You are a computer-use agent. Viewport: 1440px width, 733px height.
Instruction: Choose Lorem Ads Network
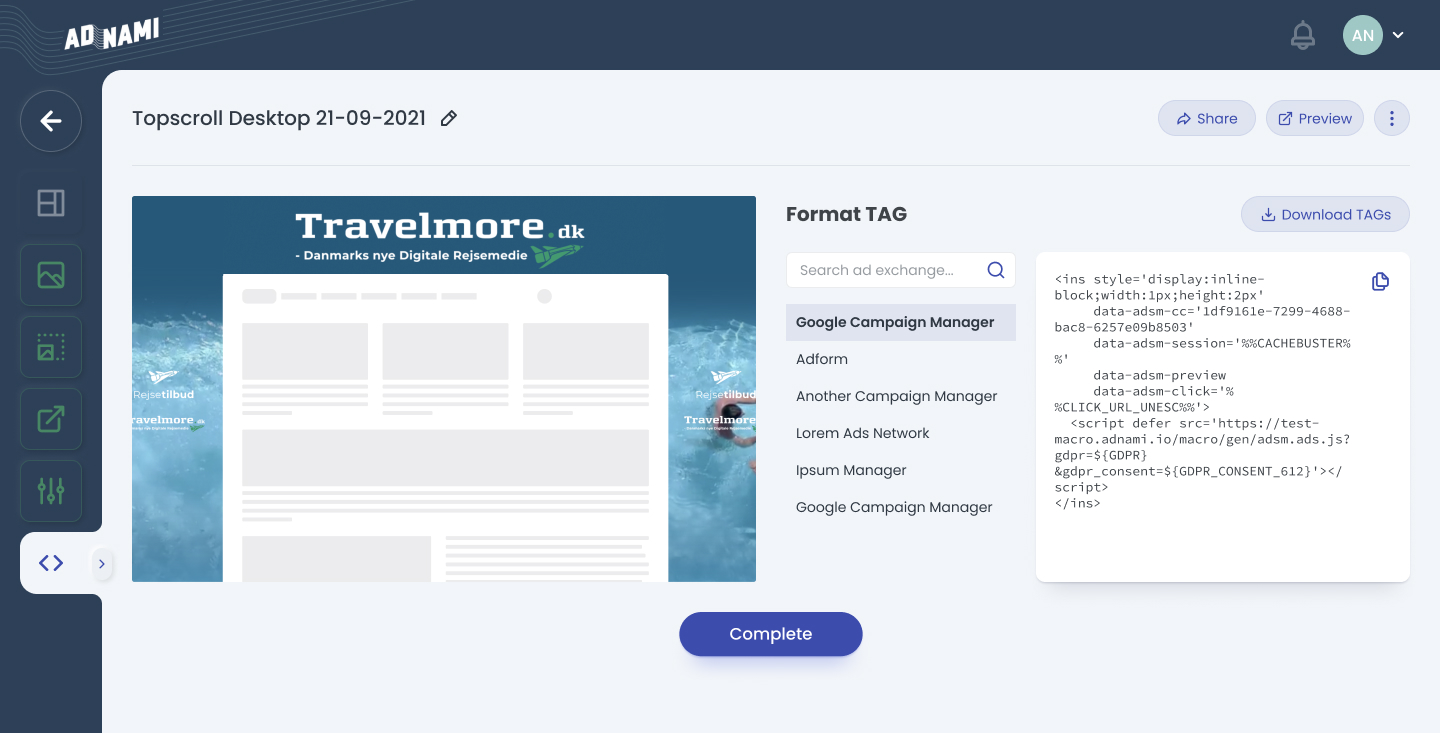(863, 433)
